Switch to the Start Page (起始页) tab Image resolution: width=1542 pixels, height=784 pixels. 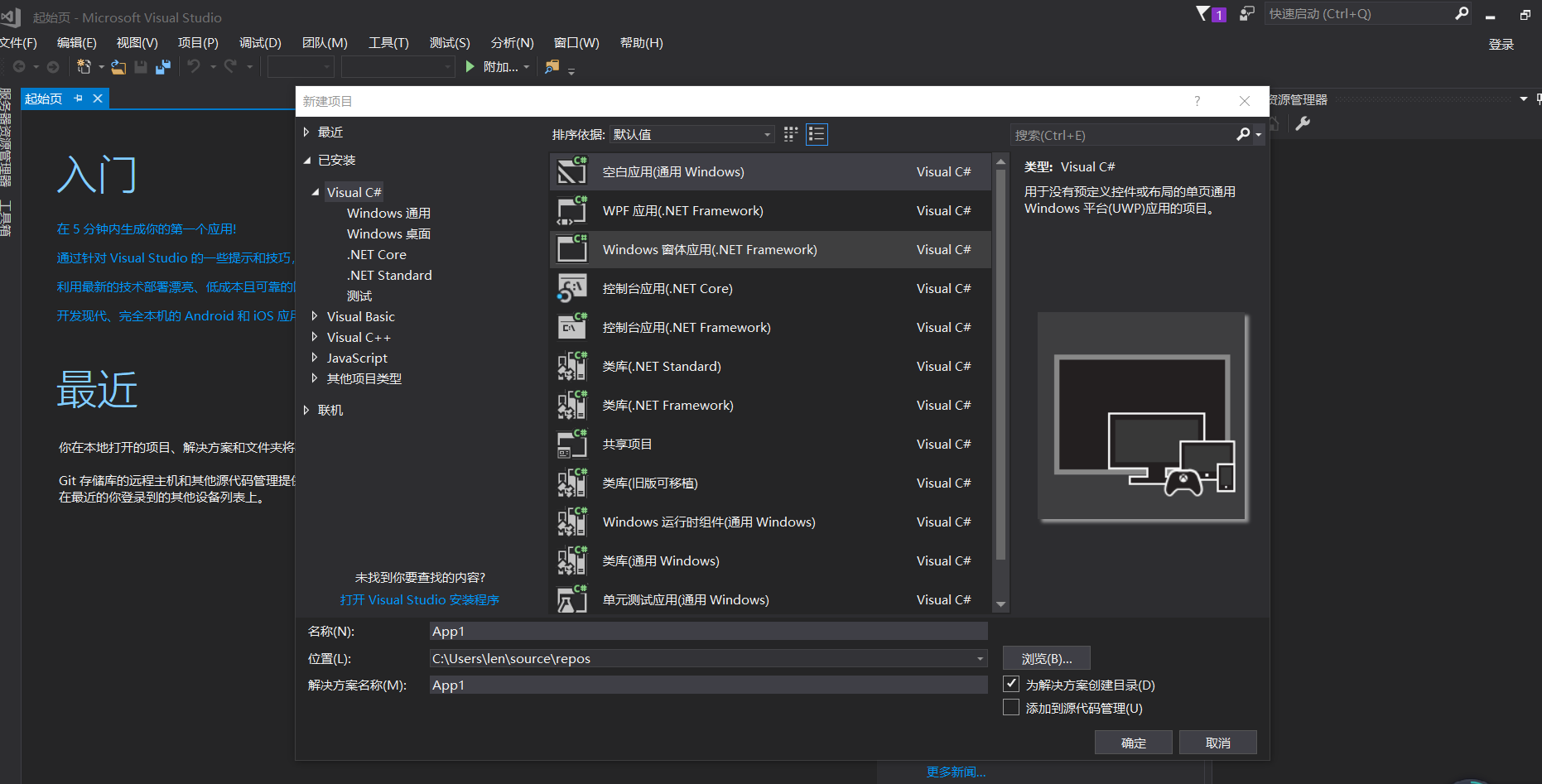pyautogui.click(x=43, y=99)
